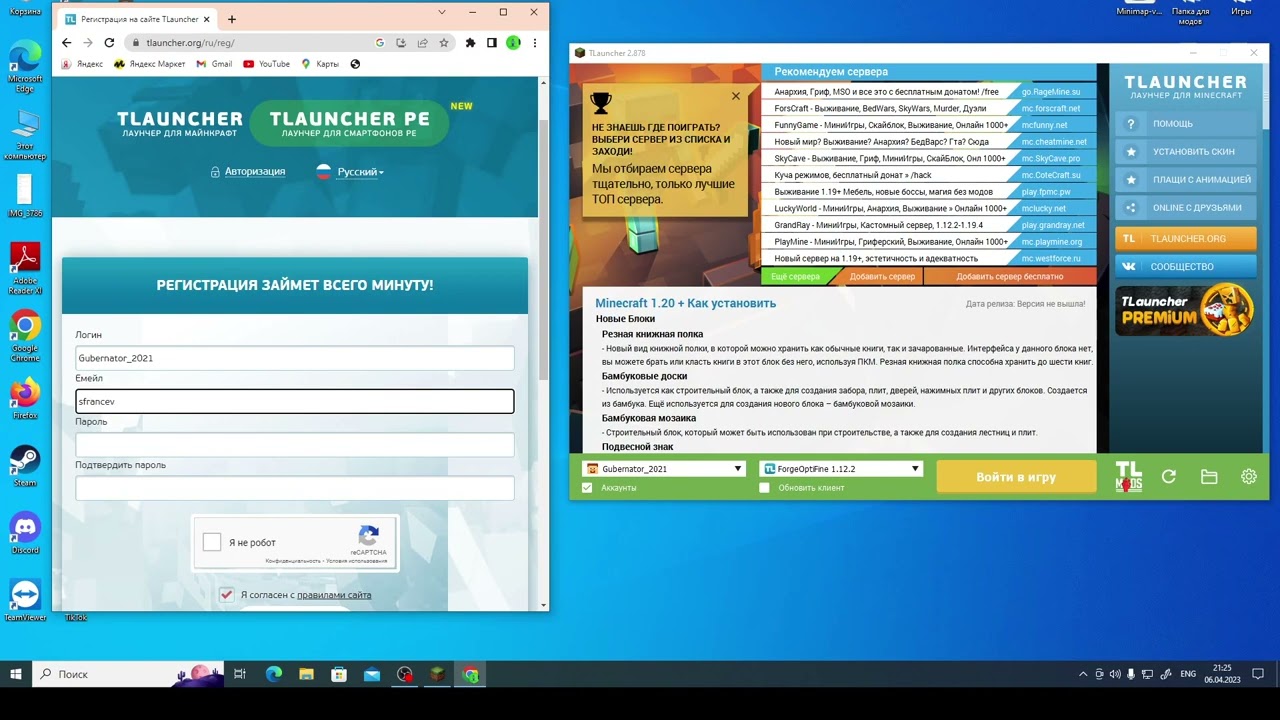Open a new Chrome tab with plus button
Screen dimensions: 1280x720
(232, 19)
